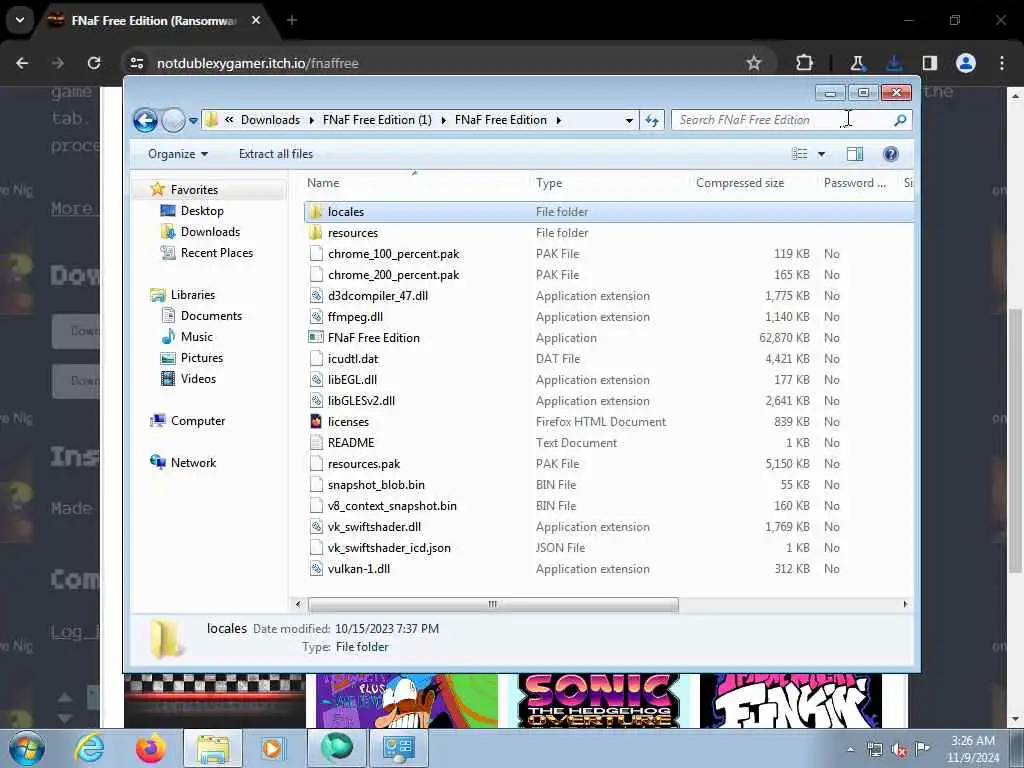The width and height of the screenshot is (1024, 768).
Task: Sort by the Password column header
Action: click(857, 184)
